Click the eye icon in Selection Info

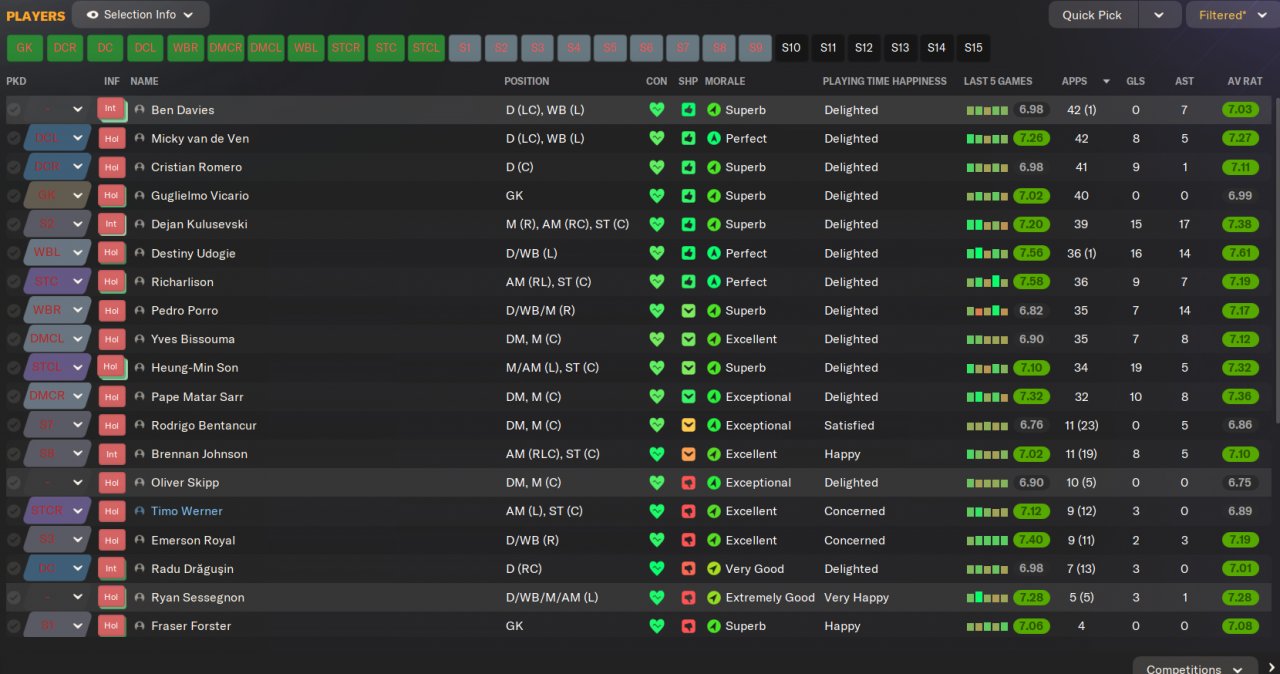click(93, 15)
